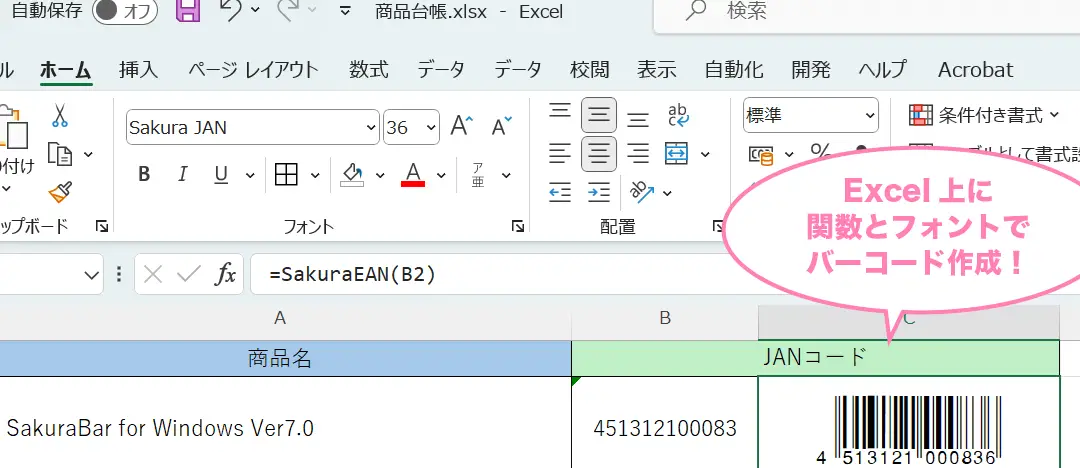Open the 数式 ribbon tab
Screen dimensions: 1080x468
pyautogui.click(x=368, y=70)
